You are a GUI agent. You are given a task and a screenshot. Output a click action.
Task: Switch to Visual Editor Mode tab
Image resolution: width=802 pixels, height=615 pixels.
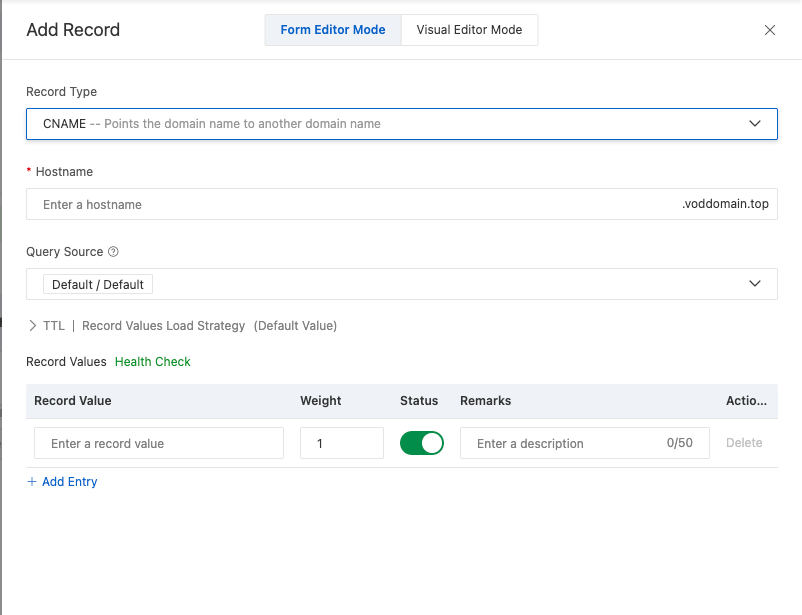pos(469,30)
